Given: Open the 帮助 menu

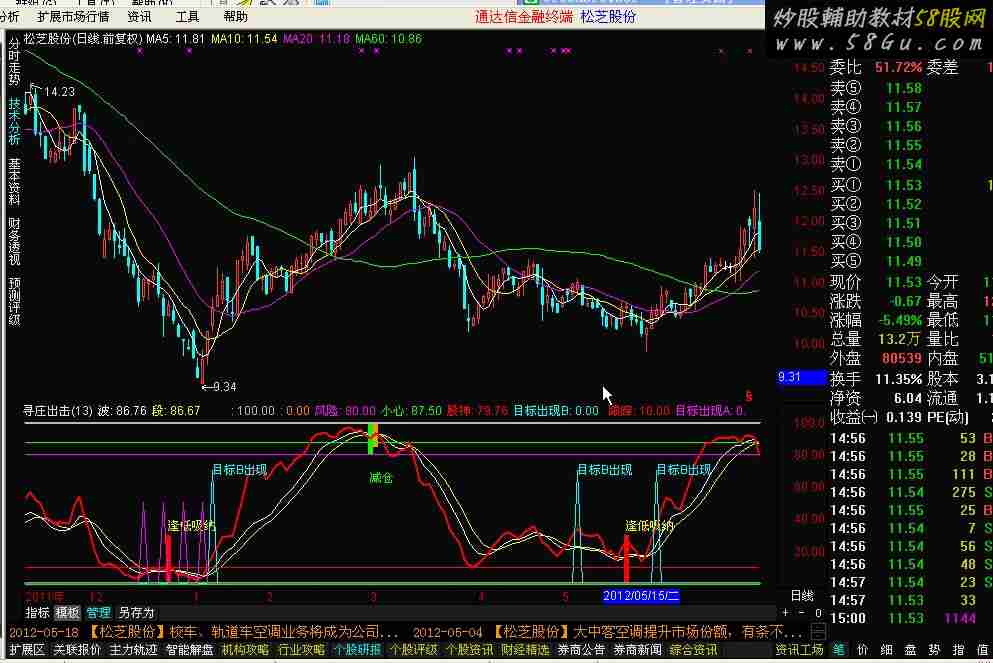Looking at the screenshot, I should (x=236, y=17).
